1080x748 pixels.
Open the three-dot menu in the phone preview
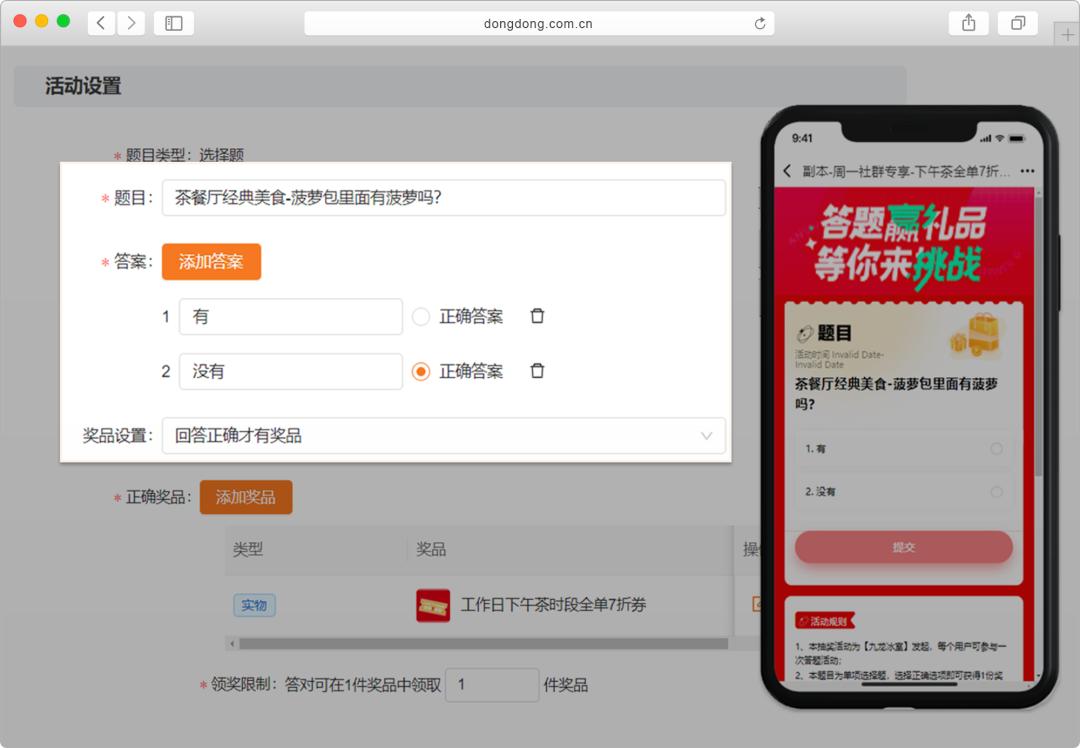click(1027, 171)
